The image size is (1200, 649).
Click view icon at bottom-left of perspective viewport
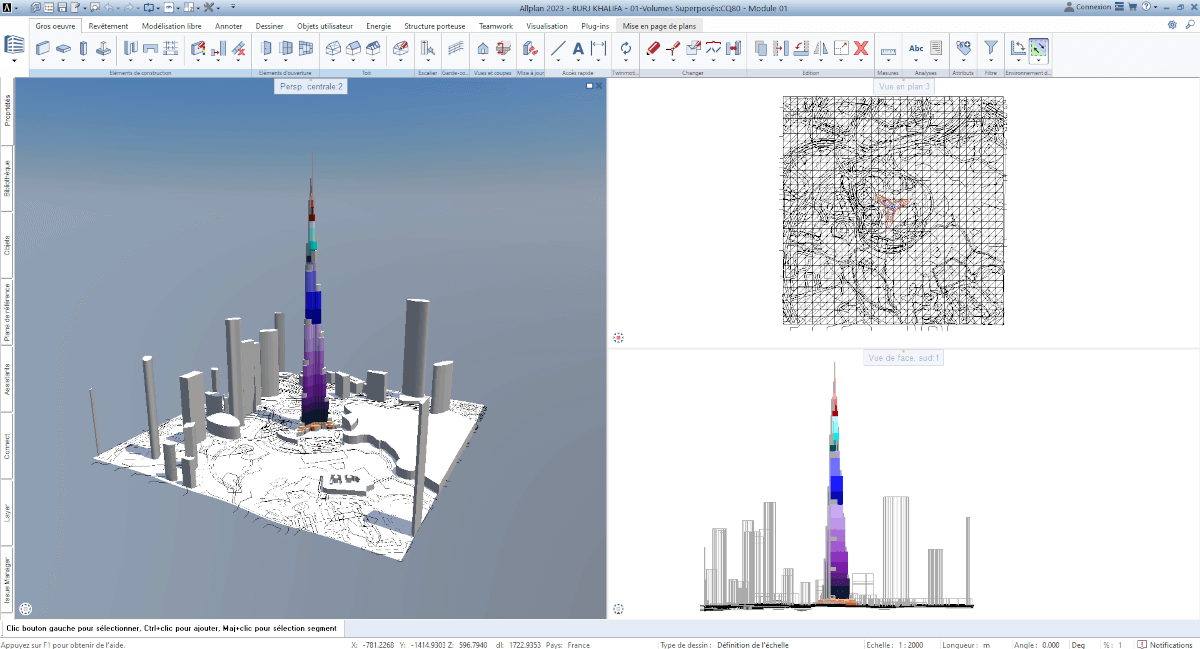(x=25, y=608)
